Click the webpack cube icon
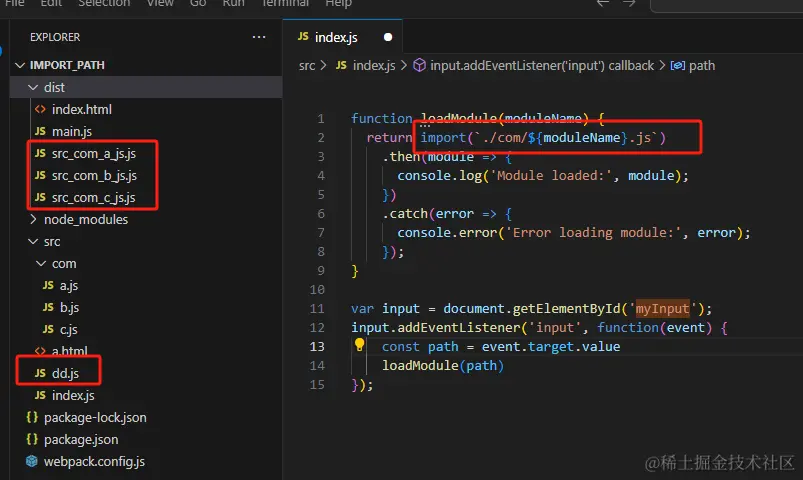 (32, 461)
